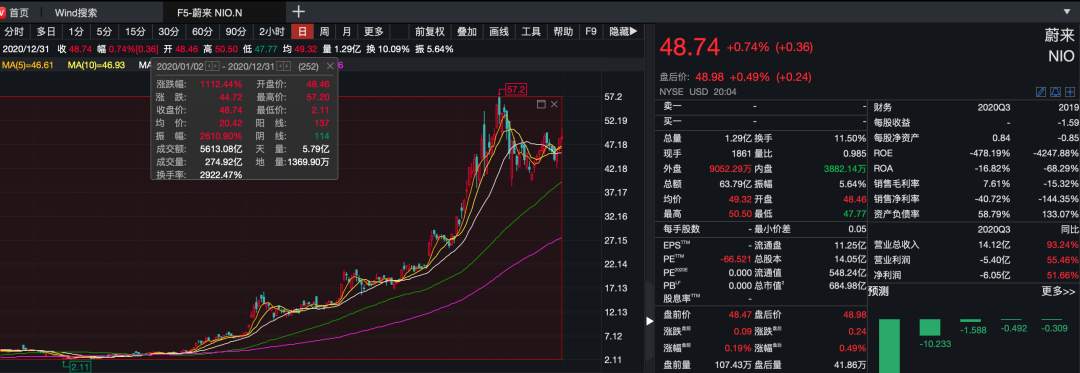Screen dimensions: 1080x373
Task: Click the 财务 section header
Action: (882, 108)
